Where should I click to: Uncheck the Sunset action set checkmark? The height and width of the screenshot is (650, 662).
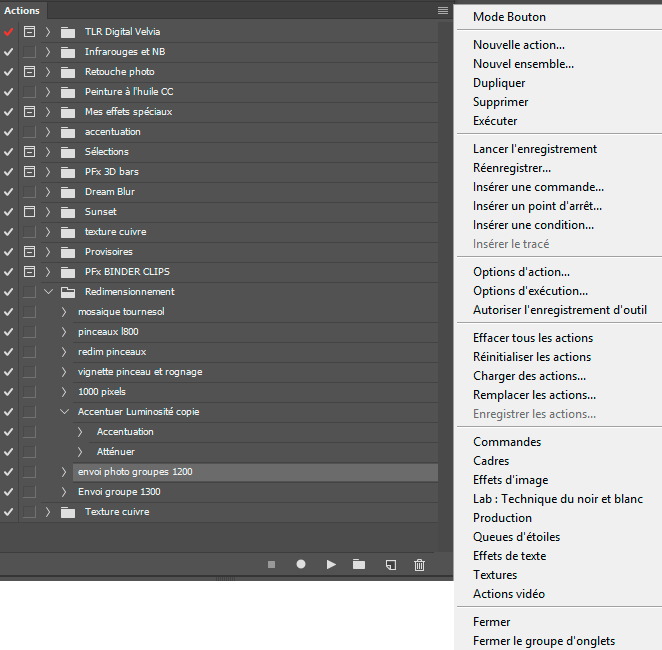[9, 212]
